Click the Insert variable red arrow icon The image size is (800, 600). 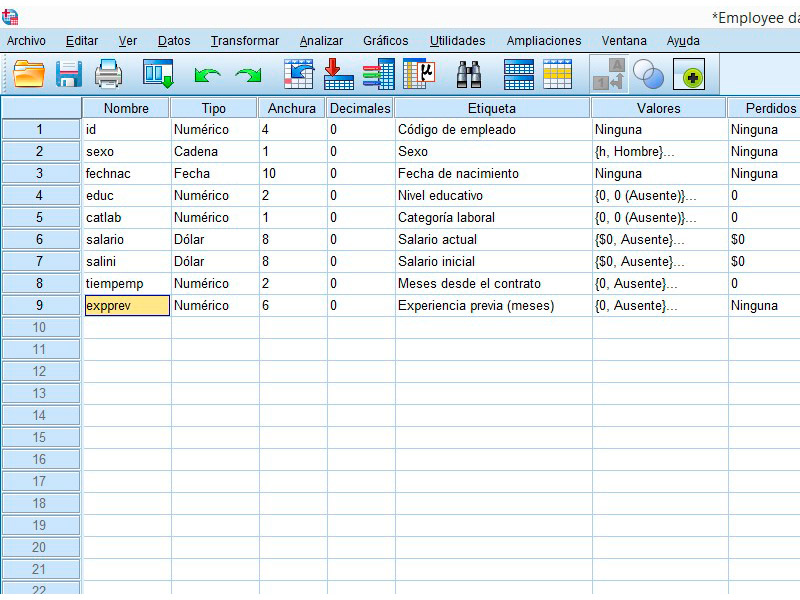[x=338, y=74]
